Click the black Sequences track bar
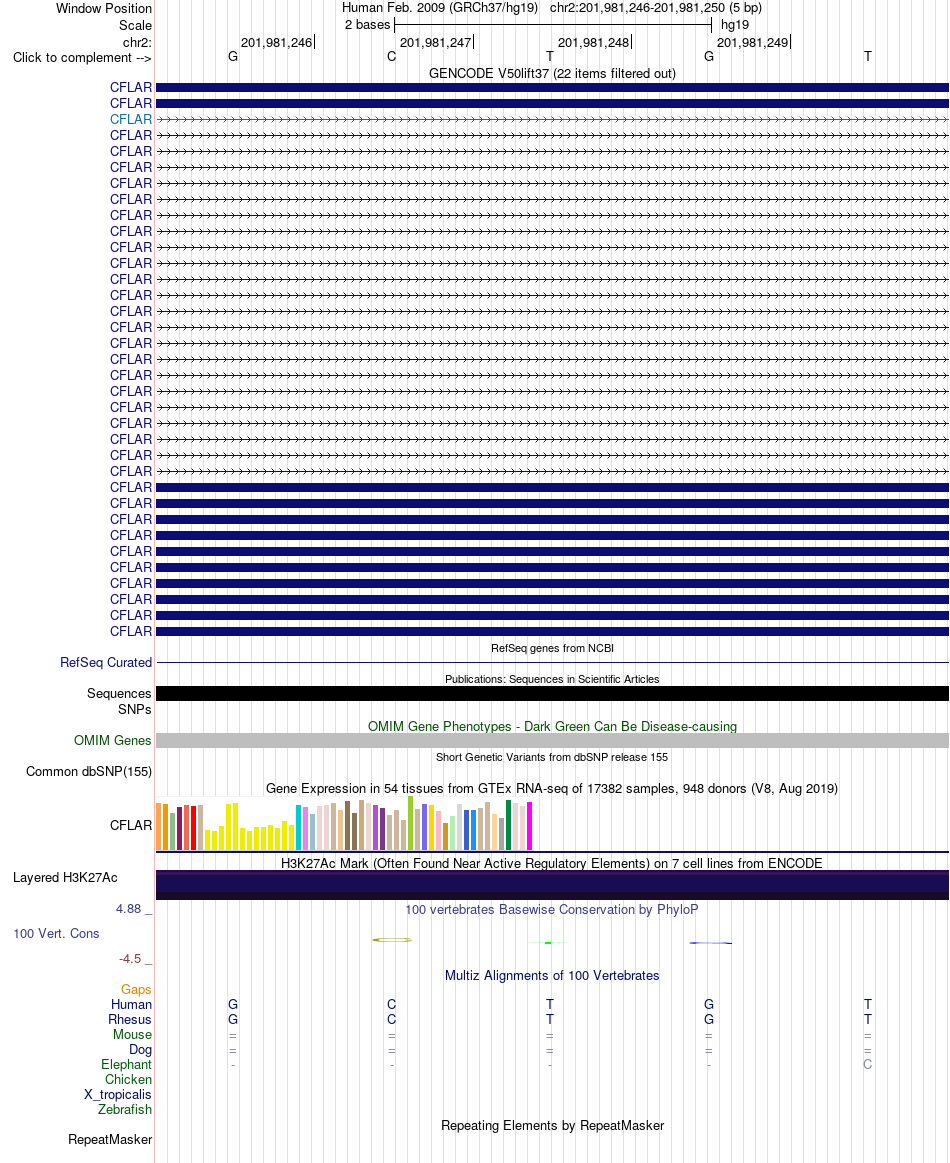 tap(552, 693)
